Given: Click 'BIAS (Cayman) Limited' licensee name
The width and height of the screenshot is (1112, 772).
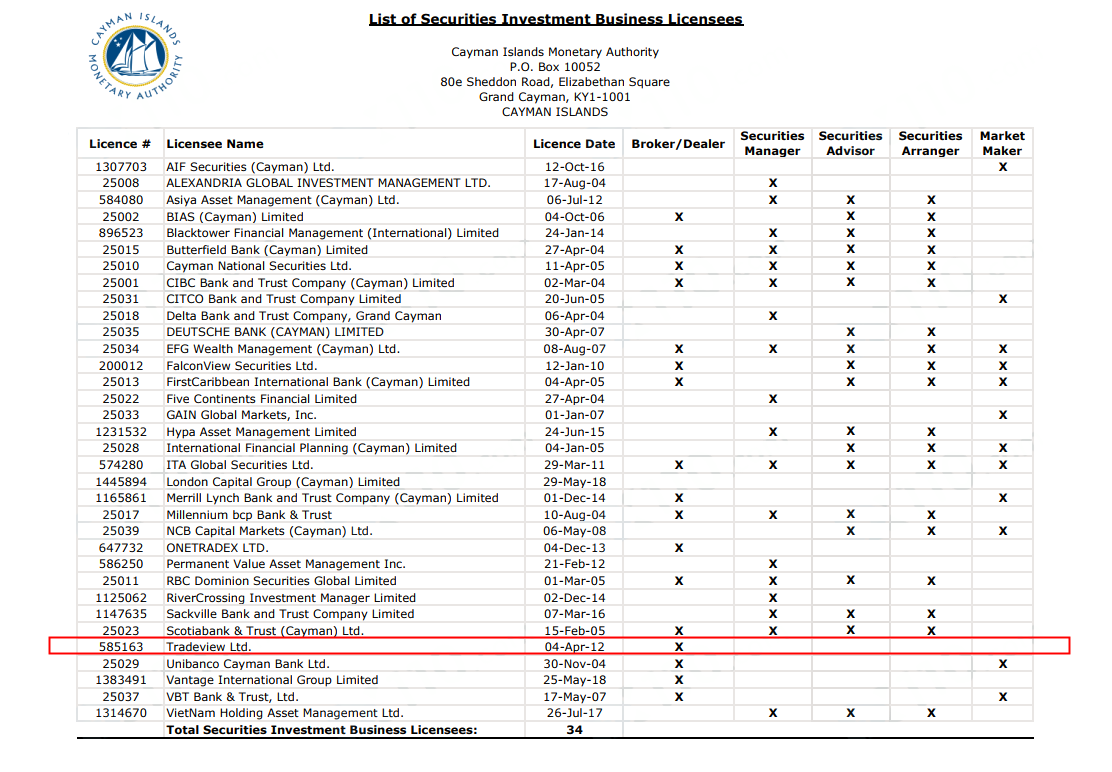Looking at the screenshot, I should coord(235,217).
